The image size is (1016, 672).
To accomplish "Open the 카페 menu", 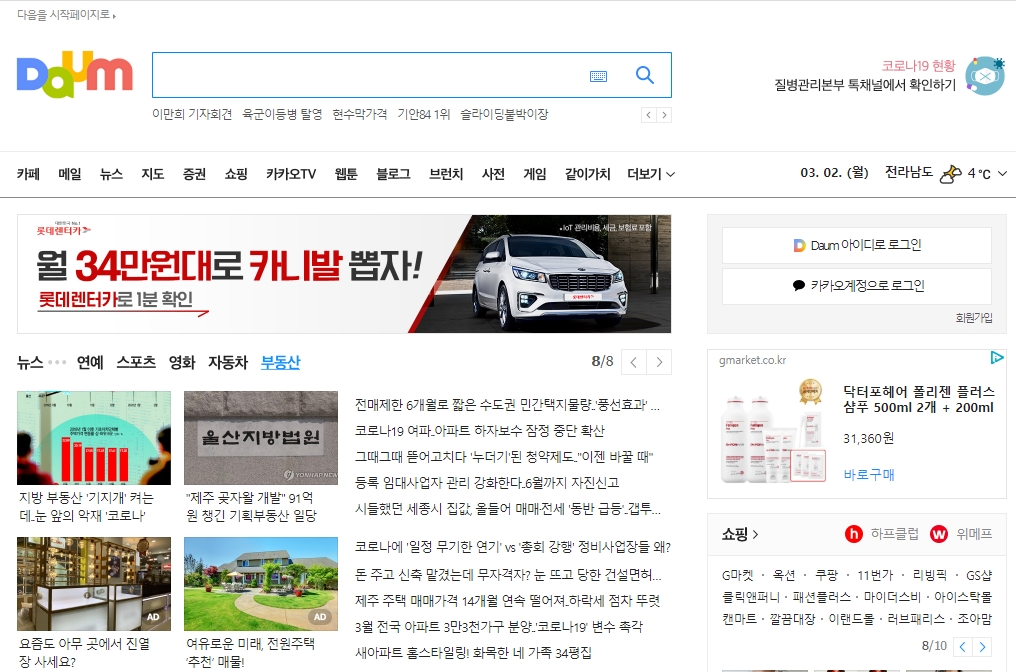I will 29,174.
